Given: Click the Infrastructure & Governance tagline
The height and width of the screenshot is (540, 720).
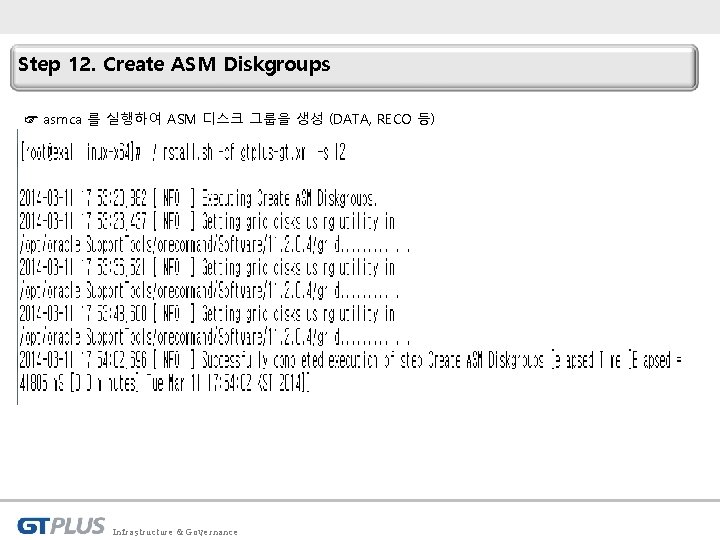Looking at the screenshot, I should click(175, 532).
